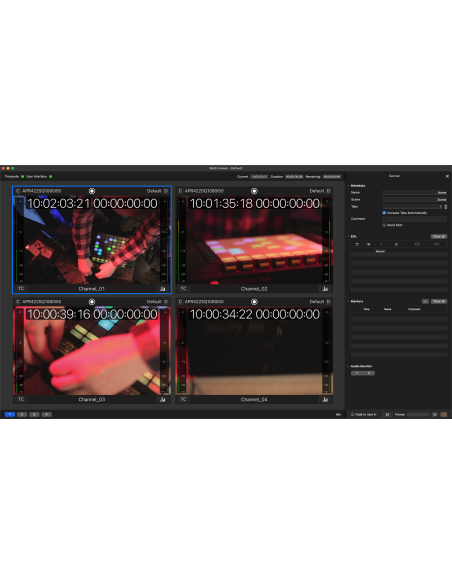Click the Source column tag in EDL list
The height and width of the screenshot is (584, 452).
(380, 251)
